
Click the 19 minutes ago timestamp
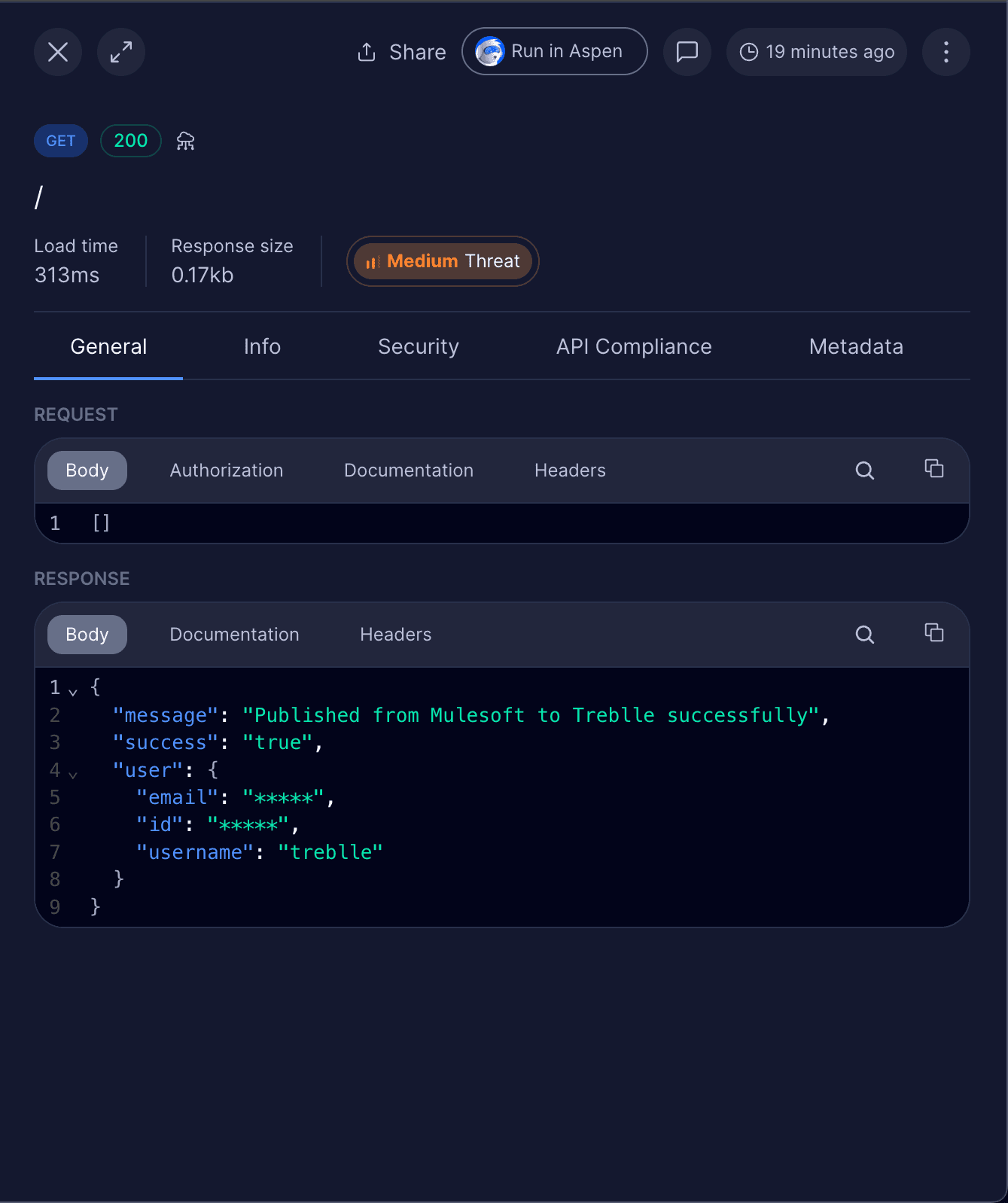817,52
